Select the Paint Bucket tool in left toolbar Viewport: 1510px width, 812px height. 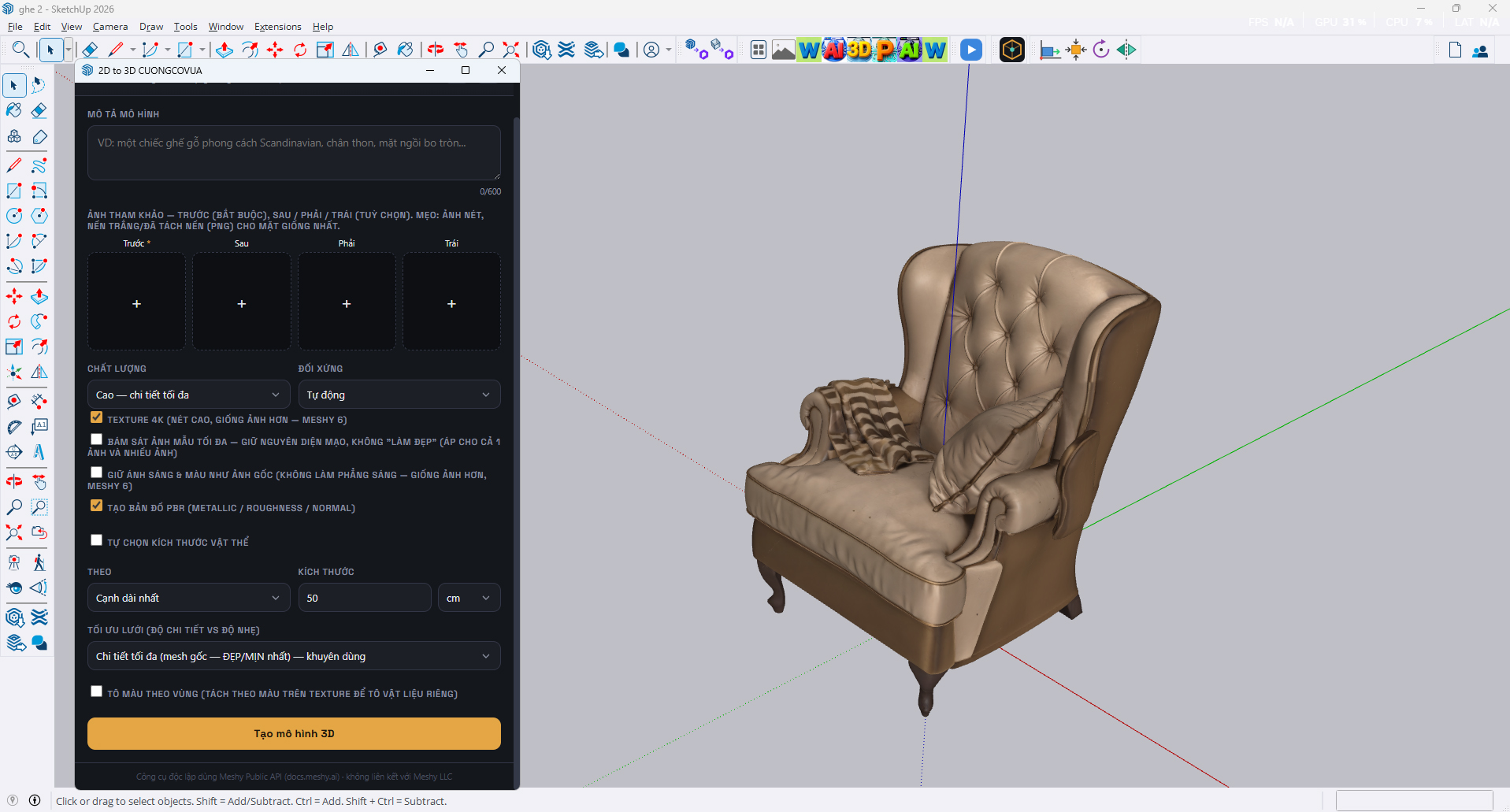14,110
